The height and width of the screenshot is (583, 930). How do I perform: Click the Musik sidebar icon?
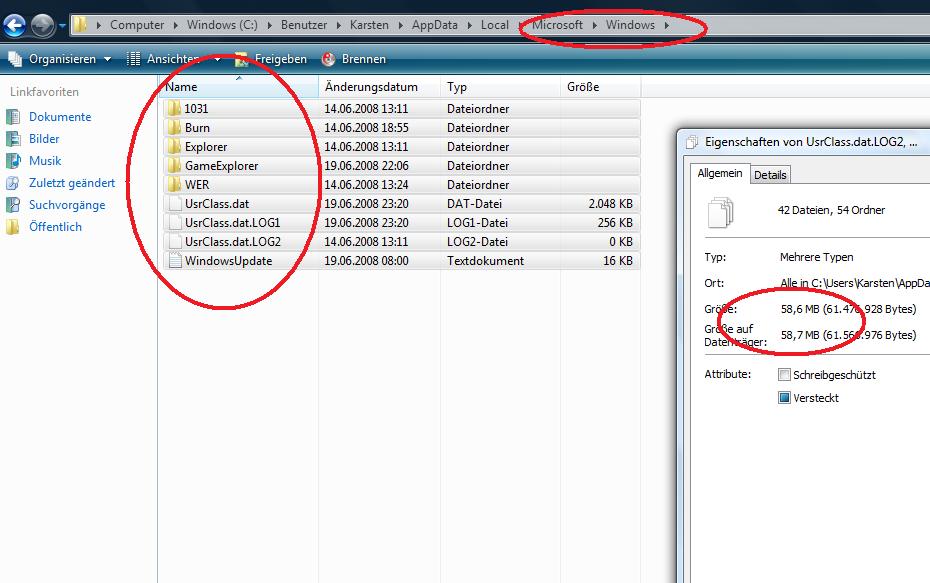pyautogui.click(x=13, y=161)
